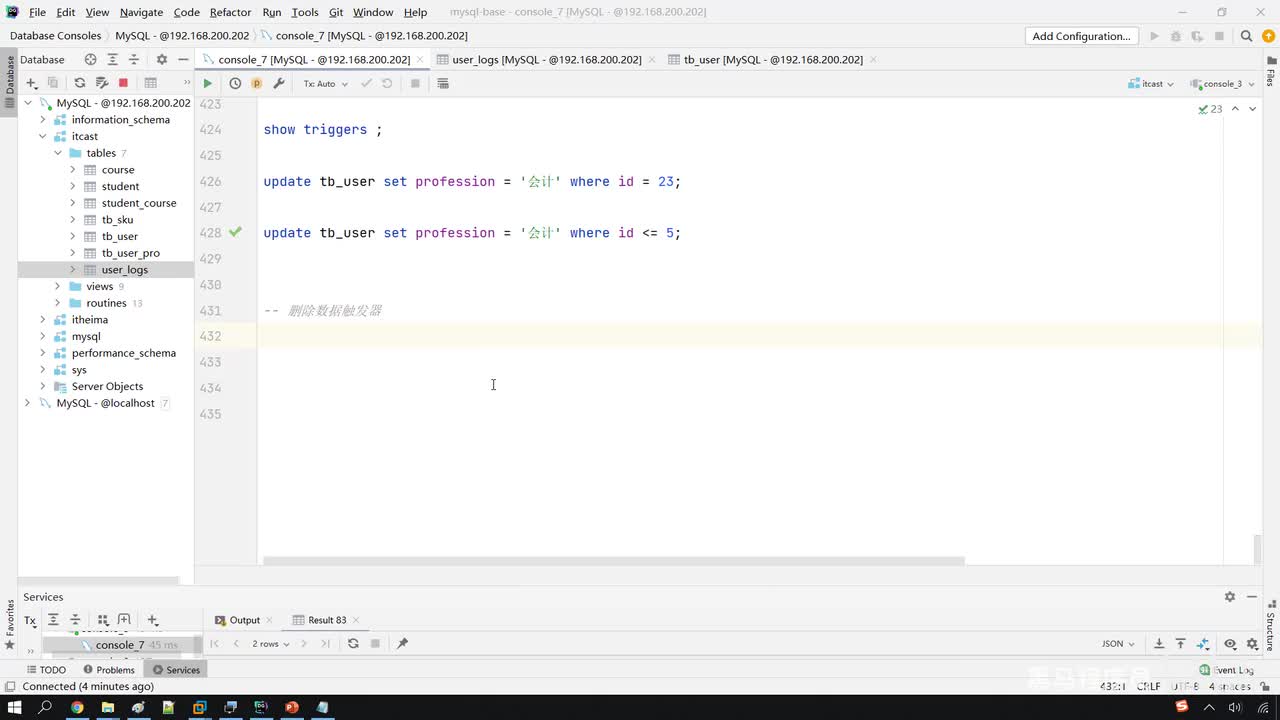Click the Windows Start button
The width and height of the screenshot is (1280, 720).
click(15, 707)
